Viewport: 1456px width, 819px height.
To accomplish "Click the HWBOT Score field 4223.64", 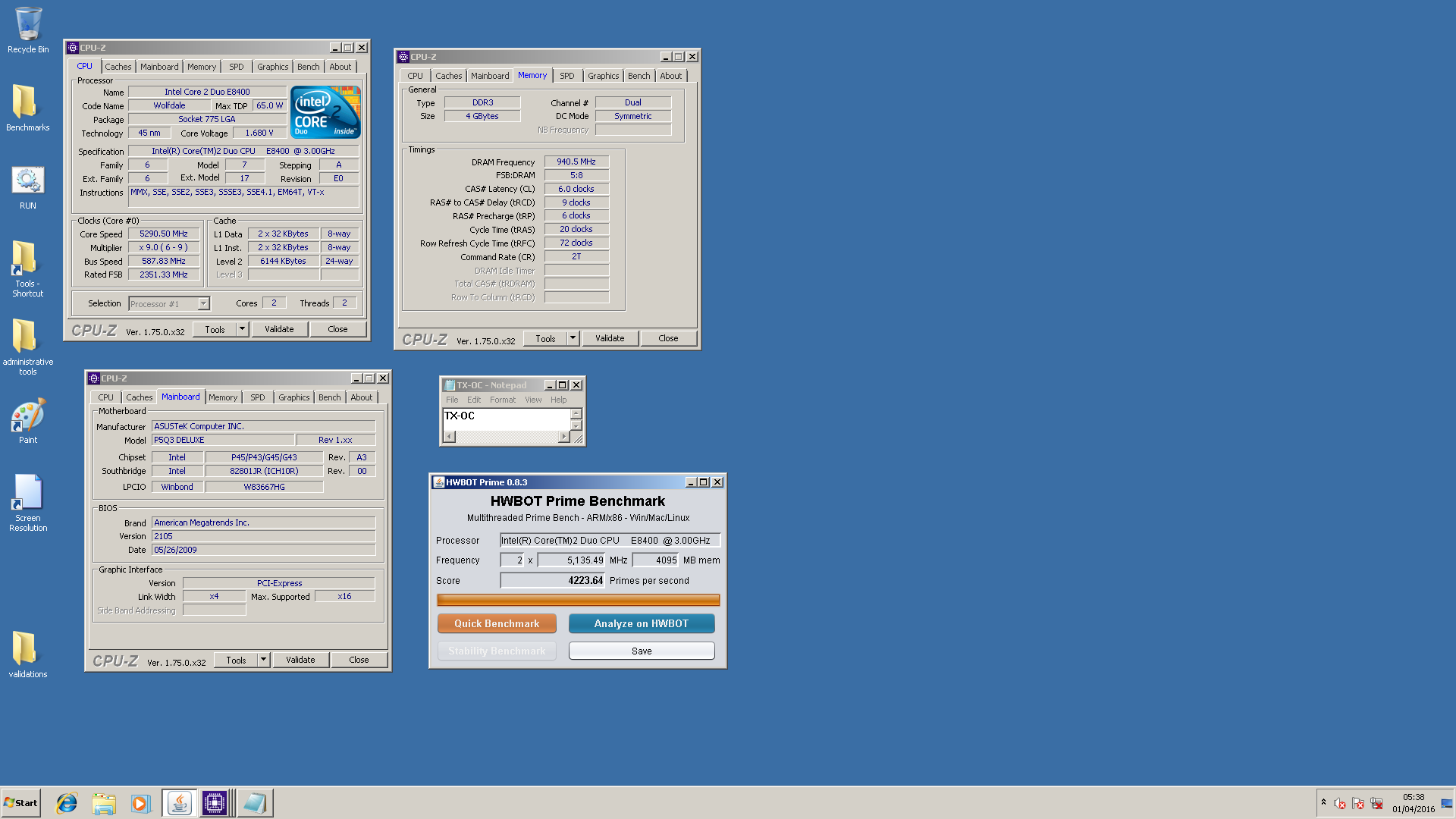I will (552, 580).
